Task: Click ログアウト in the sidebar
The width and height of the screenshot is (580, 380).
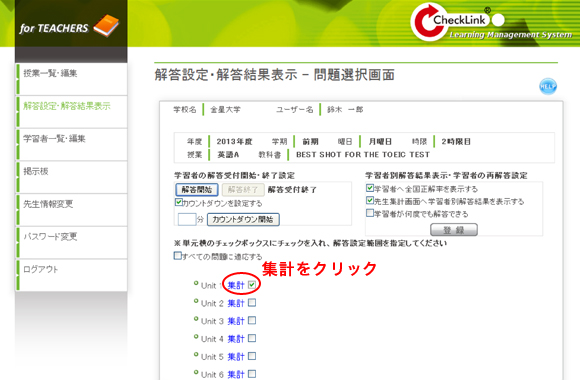Action: click(x=41, y=269)
